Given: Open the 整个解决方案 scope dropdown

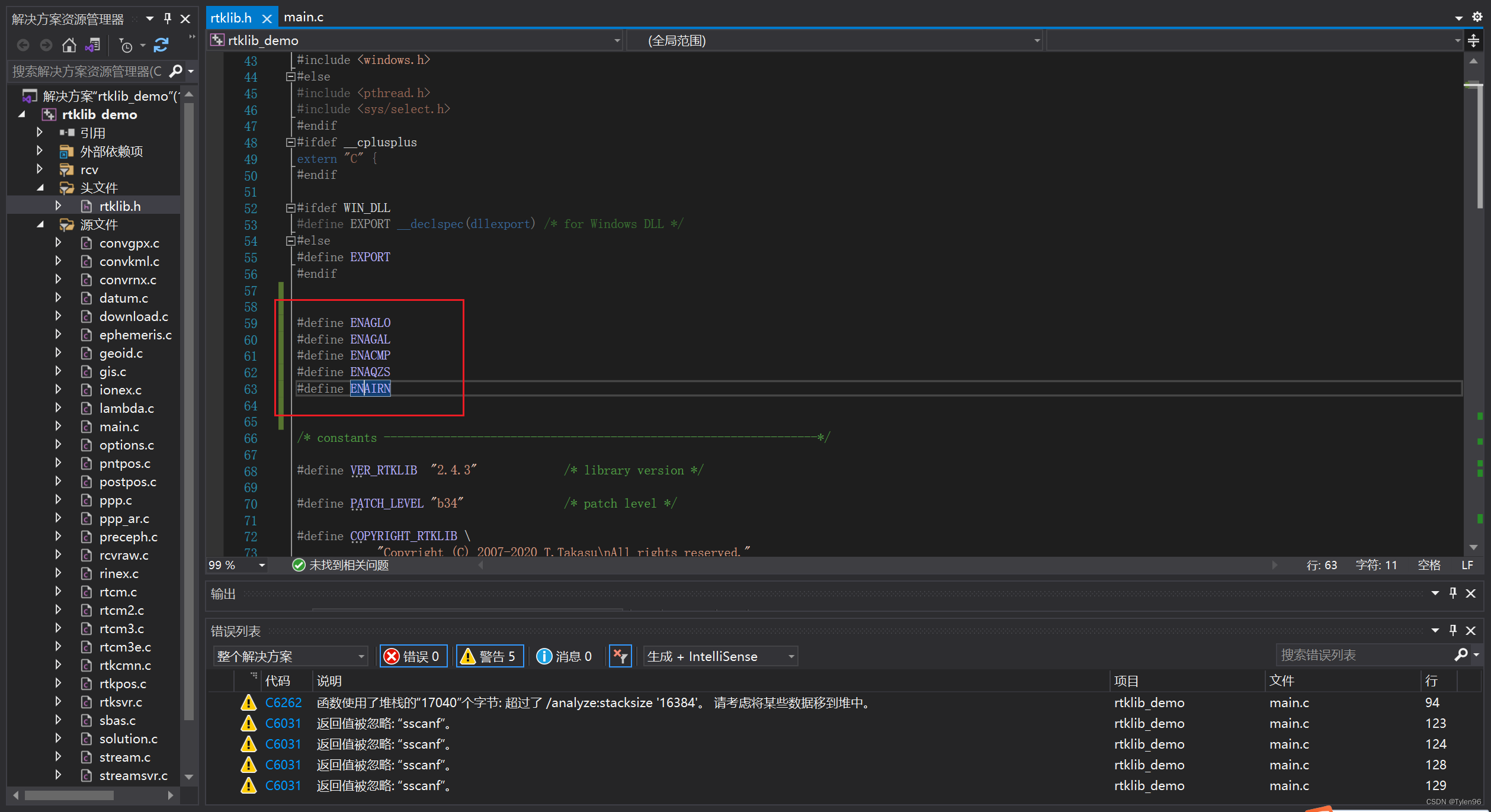Looking at the screenshot, I should [290, 656].
